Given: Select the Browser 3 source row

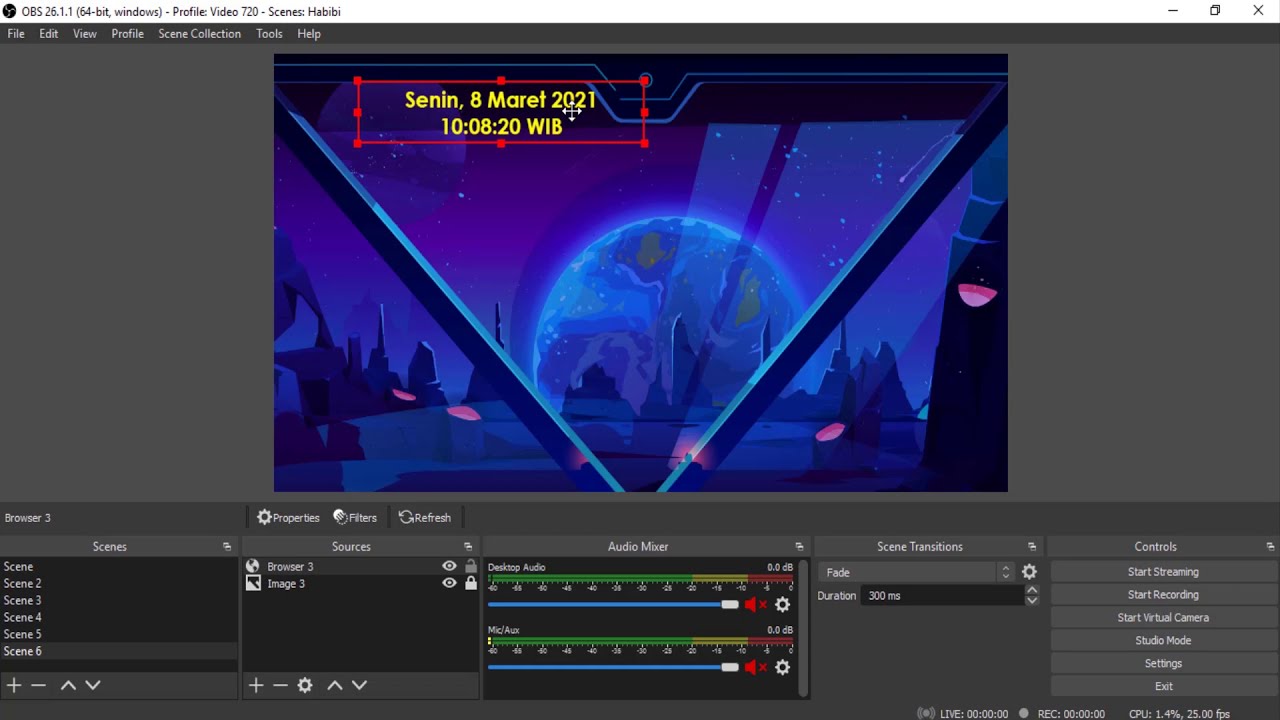Looking at the screenshot, I should click(x=361, y=566).
